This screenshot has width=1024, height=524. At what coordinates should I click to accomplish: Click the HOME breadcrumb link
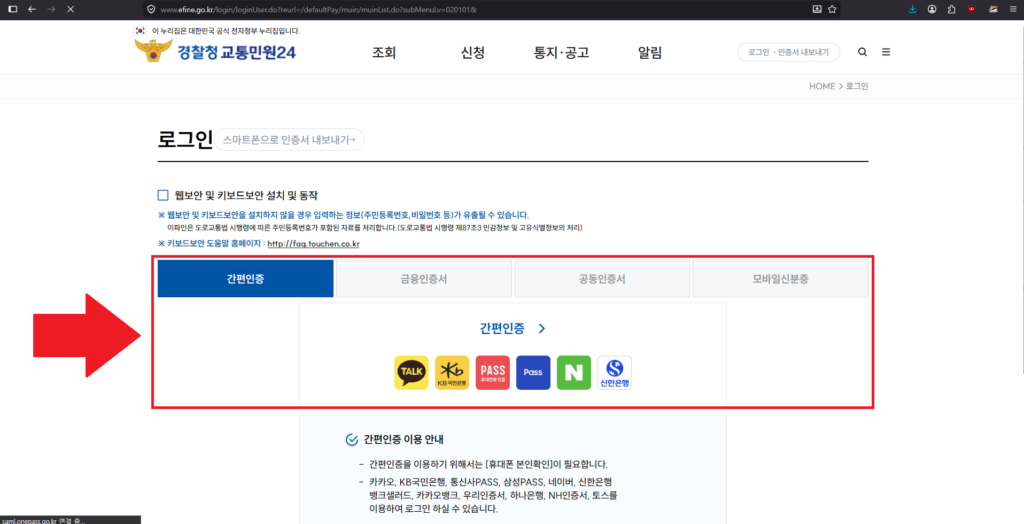822,86
